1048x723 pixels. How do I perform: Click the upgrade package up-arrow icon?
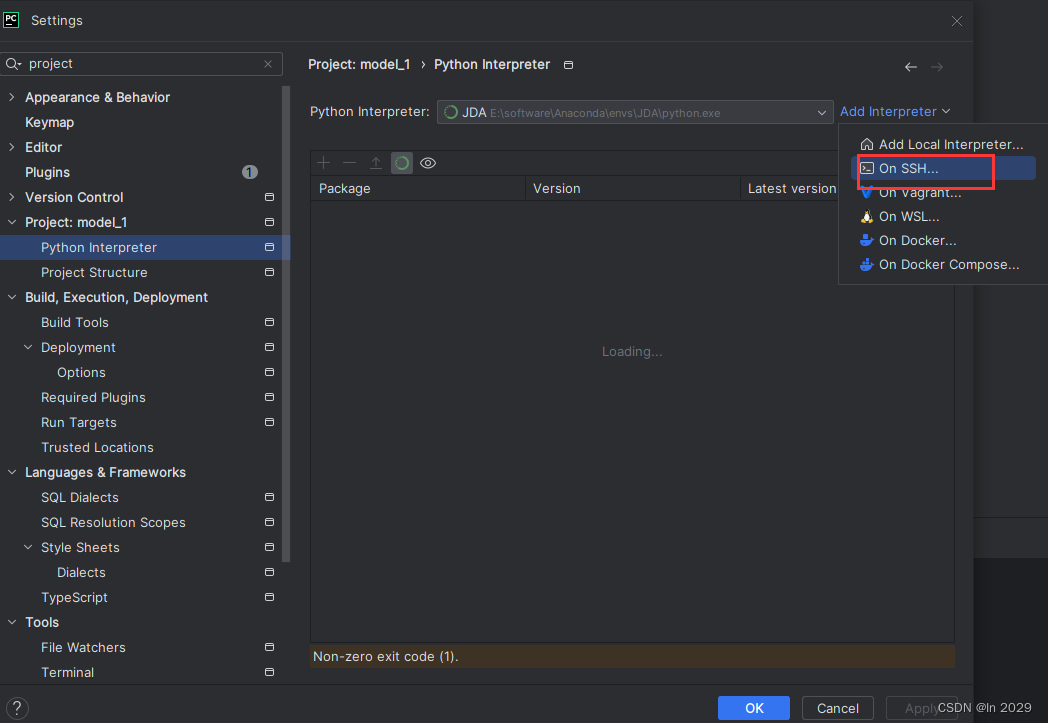click(376, 163)
